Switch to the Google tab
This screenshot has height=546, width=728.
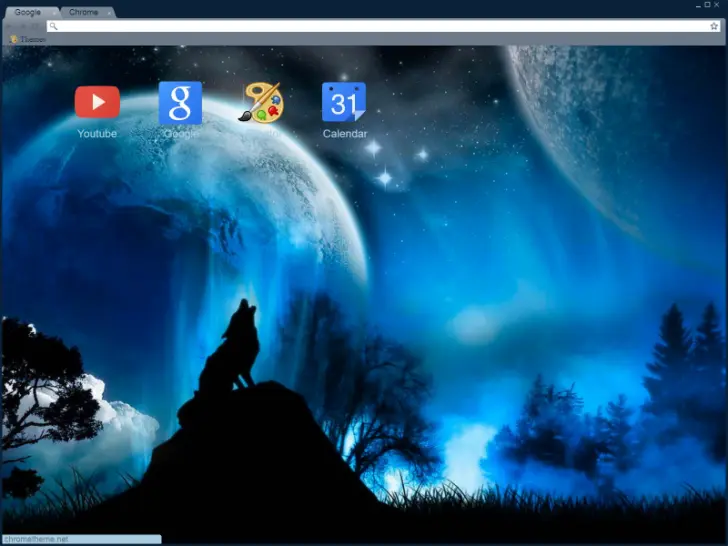pyautogui.click(x=27, y=12)
